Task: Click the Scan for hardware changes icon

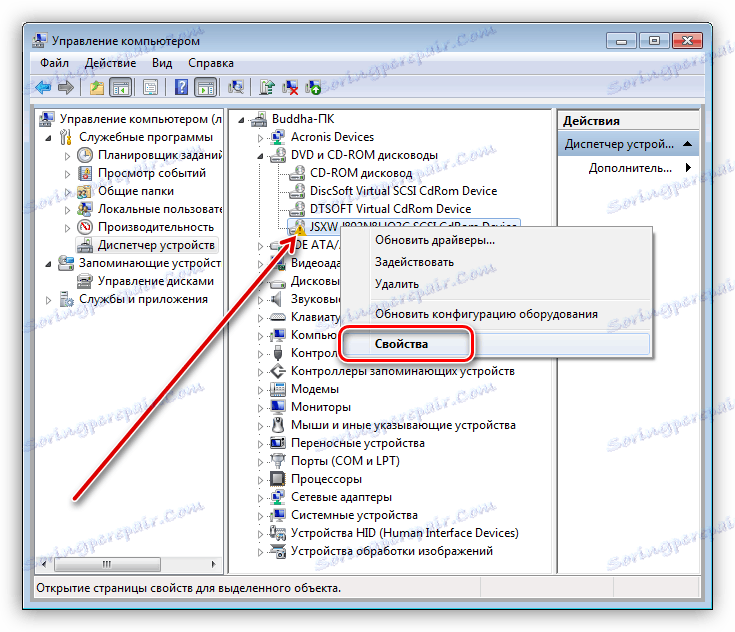Action: pyautogui.click(x=236, y=87)
